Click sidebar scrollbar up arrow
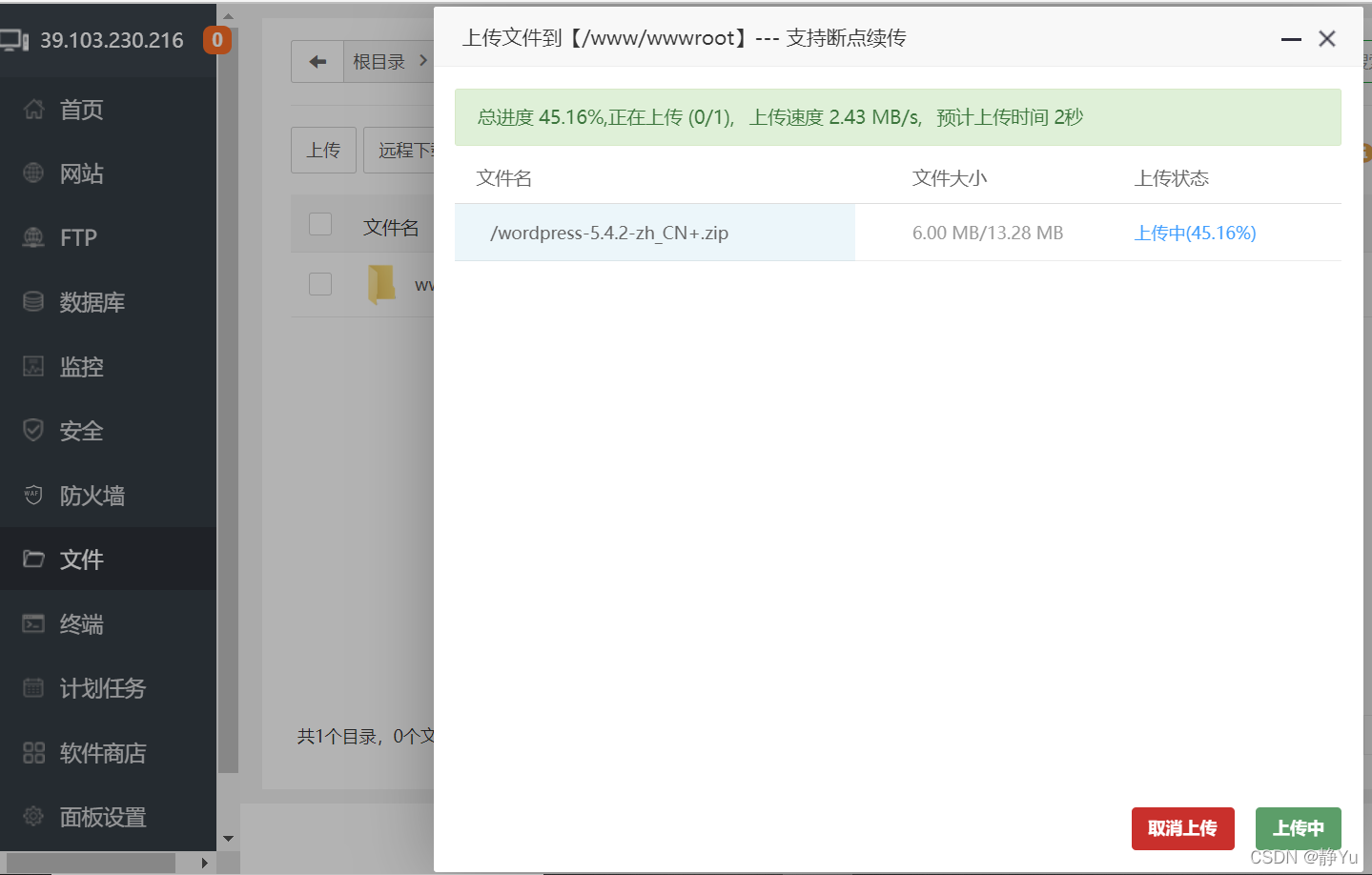This screenshot has height=875, width=1372. click(x=228, y=16)
